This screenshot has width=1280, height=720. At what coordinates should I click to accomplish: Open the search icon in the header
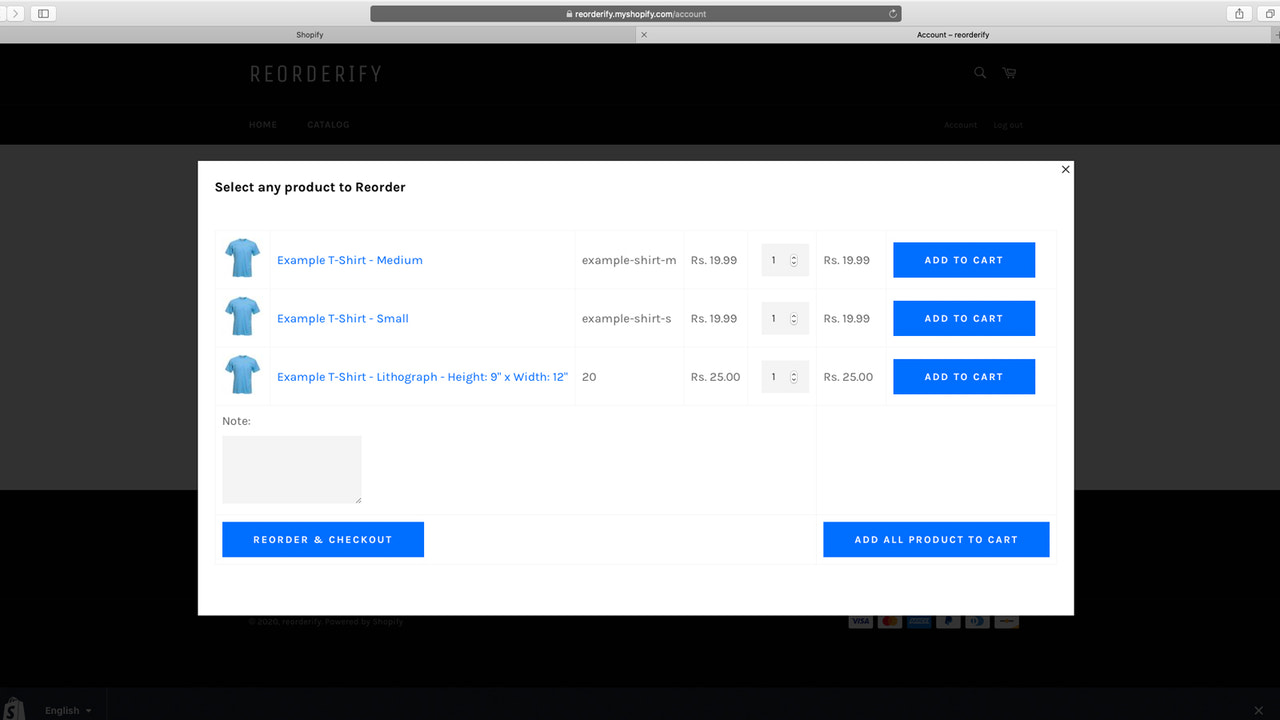point(979,73)
